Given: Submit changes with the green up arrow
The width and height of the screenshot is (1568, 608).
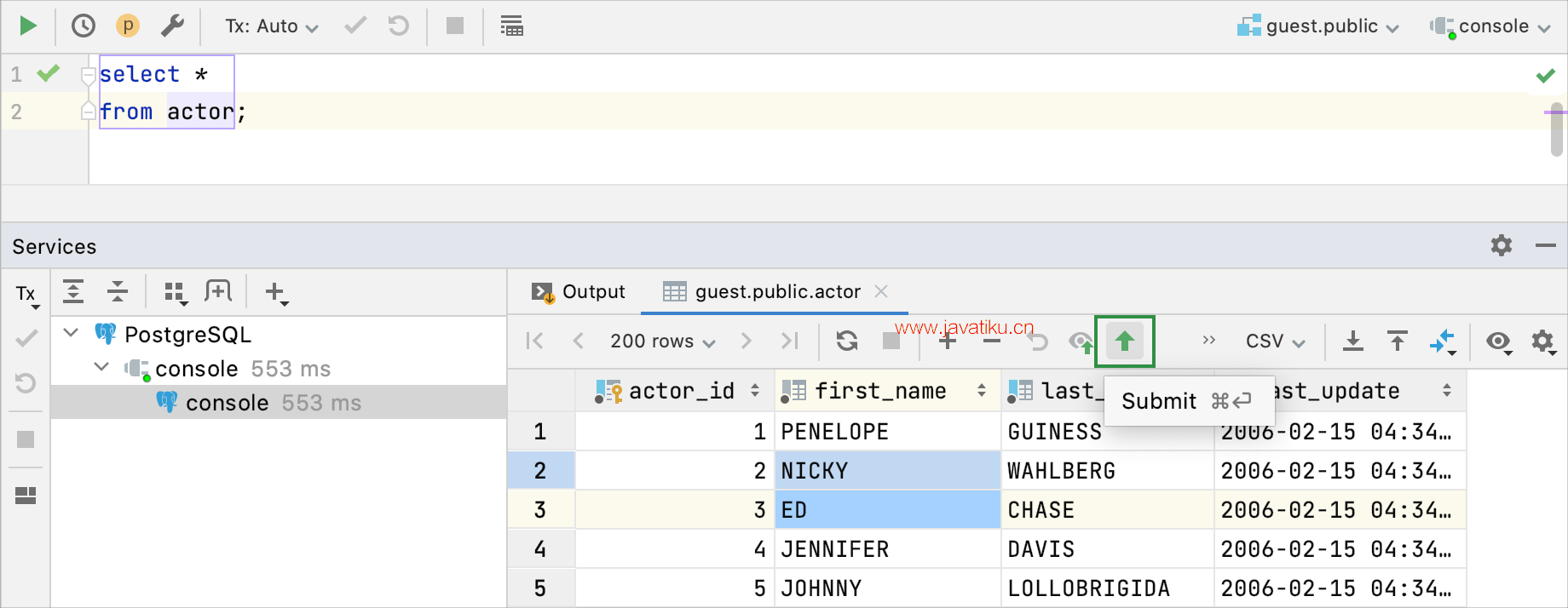Looking at the screenshot, I should pyautogui.click(x=1125, y=341).
